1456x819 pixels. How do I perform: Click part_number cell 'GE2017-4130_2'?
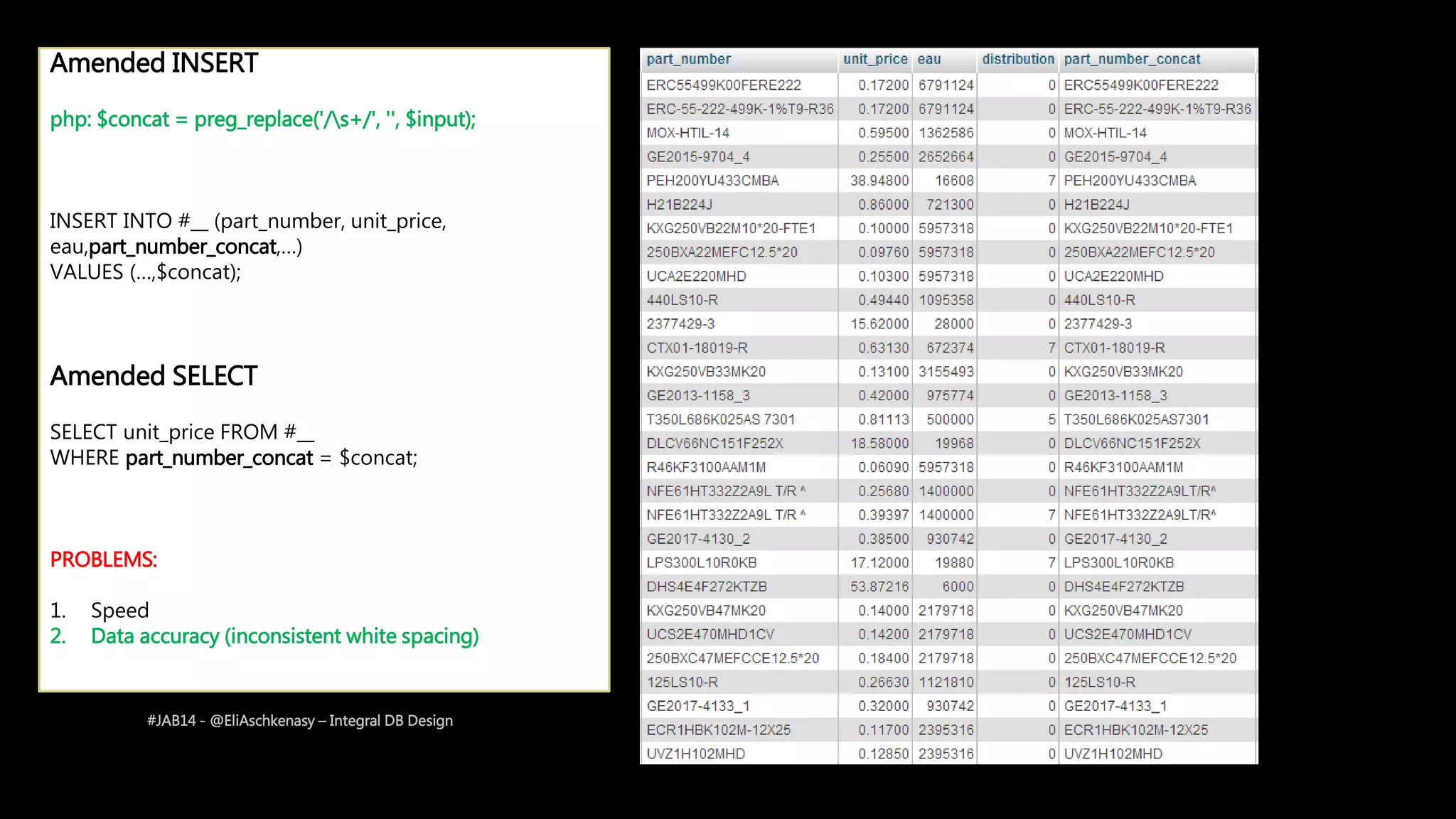(697, 540)
